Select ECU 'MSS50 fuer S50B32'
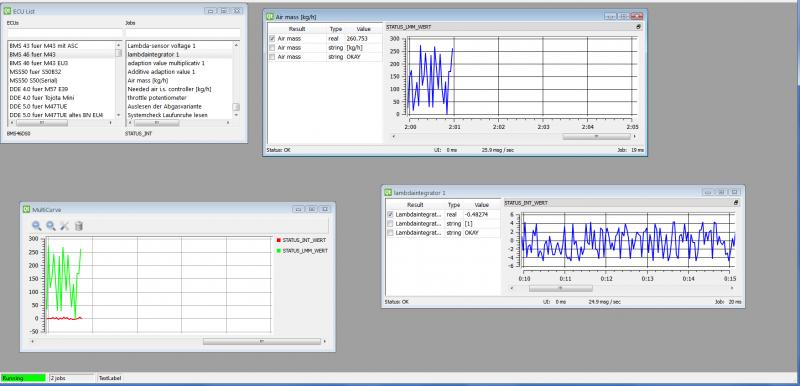 pyautogui.click(x=35, y=71)
